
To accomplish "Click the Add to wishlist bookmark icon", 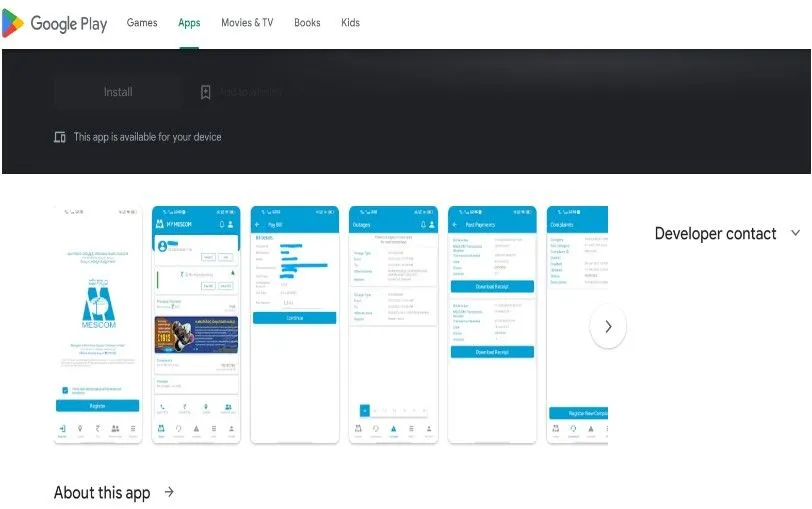I will (205, 92).
